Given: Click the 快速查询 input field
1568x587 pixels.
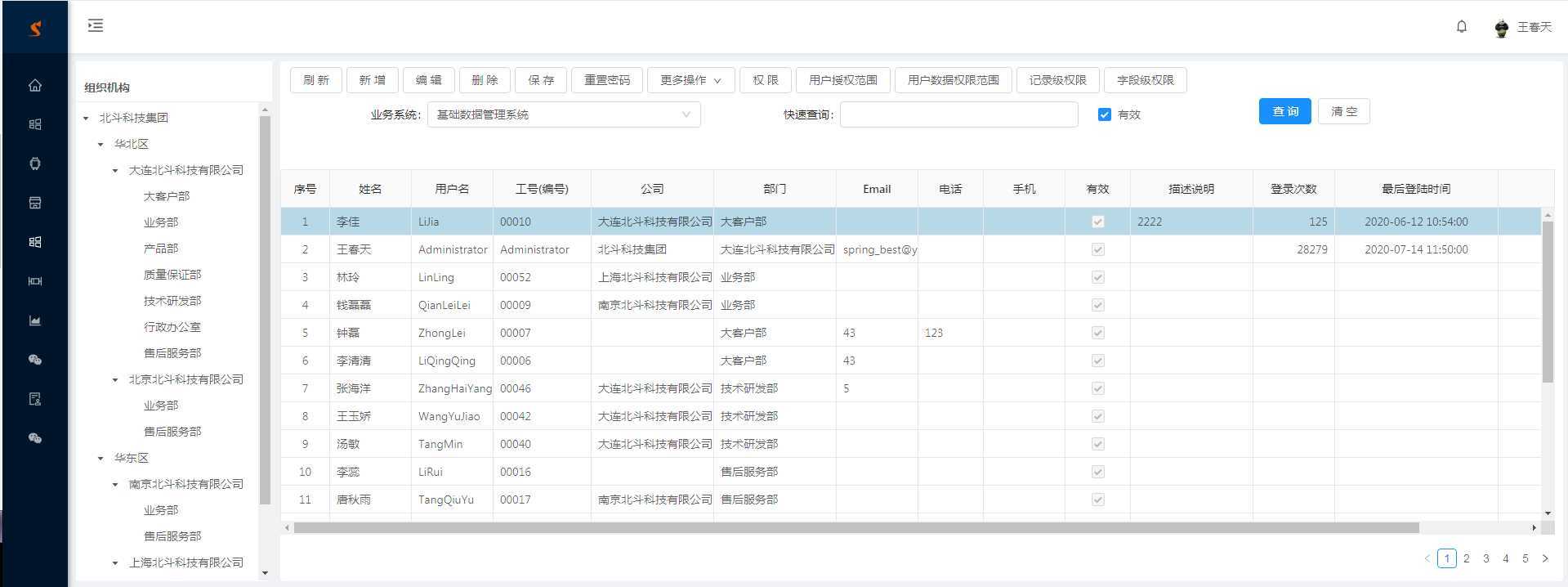Looking at the screenshot, I should click(x=958, y=114).
